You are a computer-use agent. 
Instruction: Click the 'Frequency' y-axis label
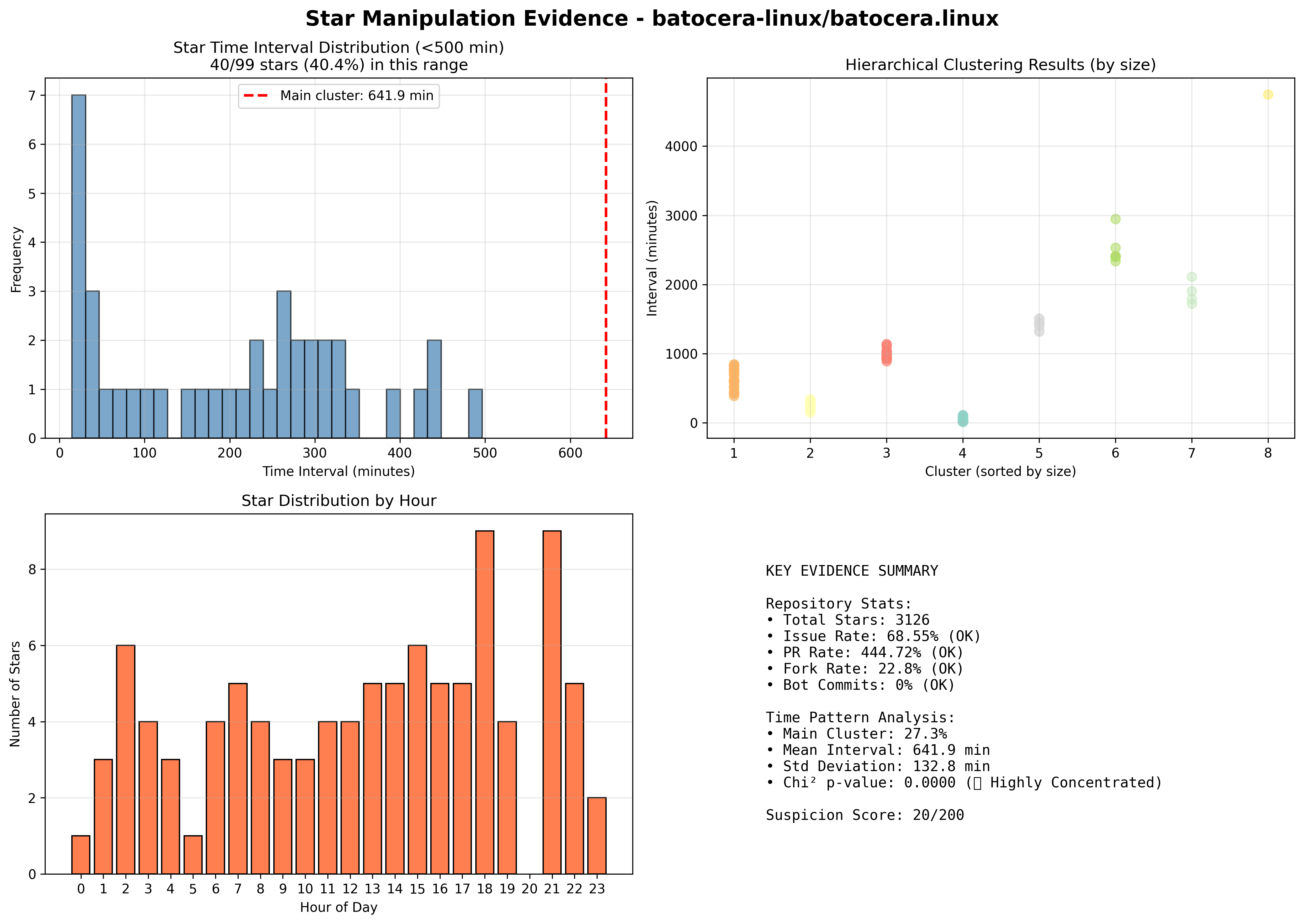[x=16, y=260]
